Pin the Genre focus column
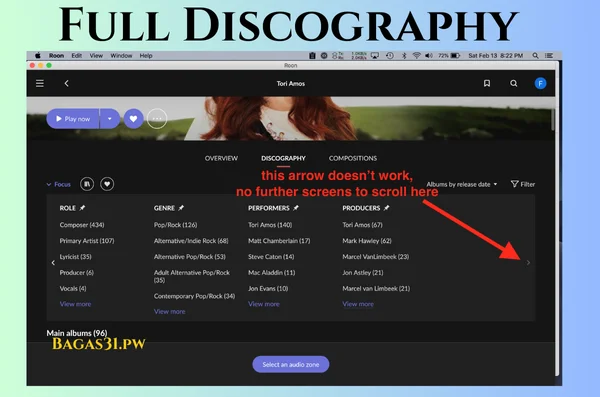This screenshot has width=600, height=397. coord(181,208)
